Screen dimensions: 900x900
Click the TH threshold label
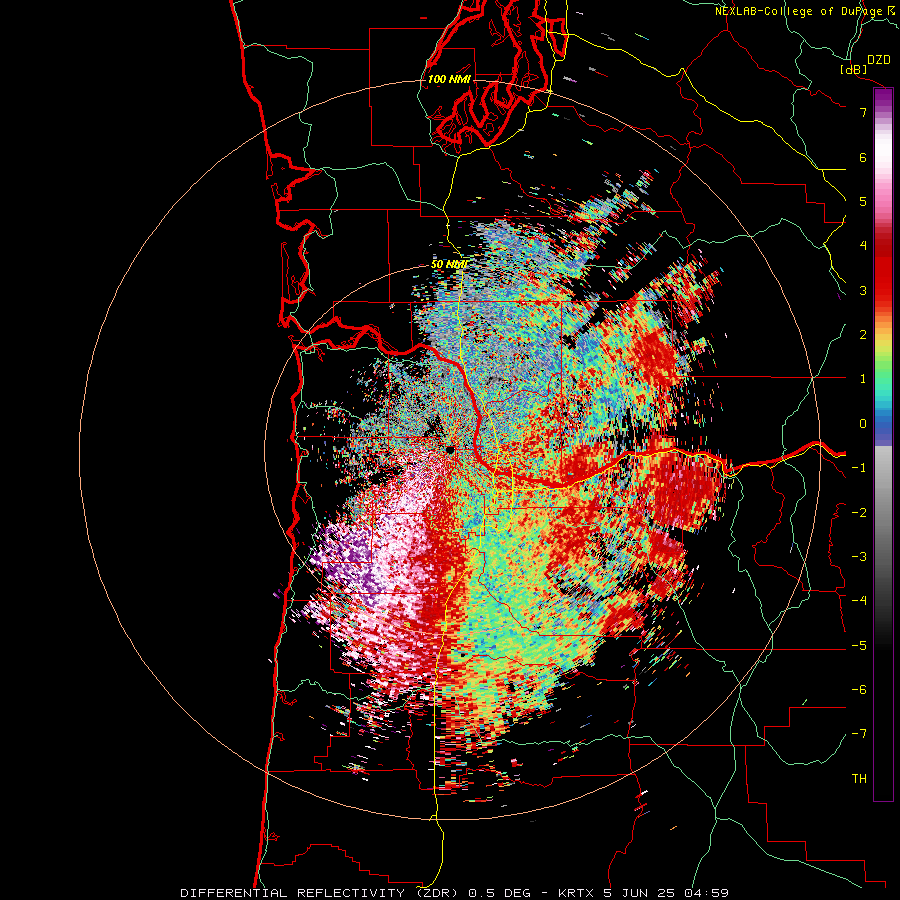click(x=859, y=779)
